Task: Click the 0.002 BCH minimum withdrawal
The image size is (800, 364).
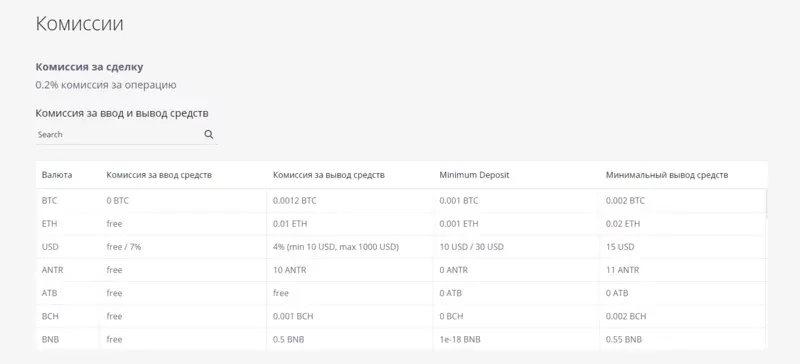Action: tap(626, 316)
